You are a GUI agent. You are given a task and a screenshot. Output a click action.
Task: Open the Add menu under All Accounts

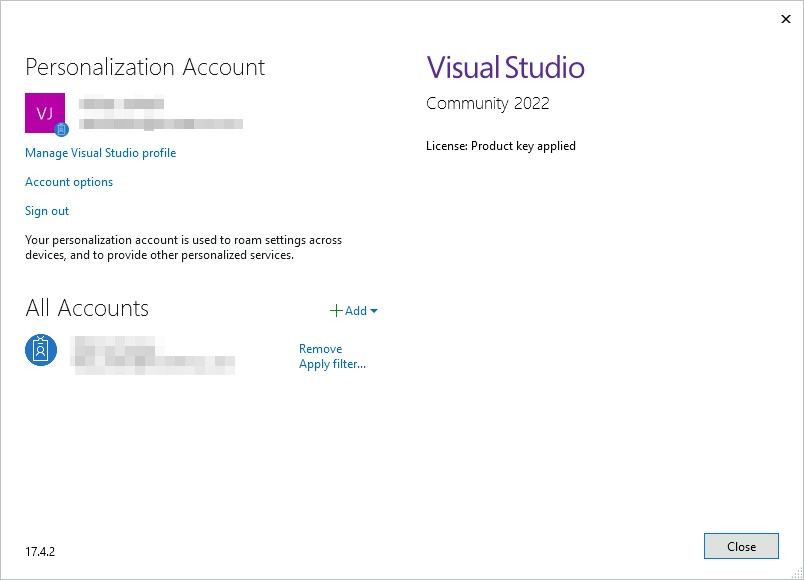click(354, 311)
